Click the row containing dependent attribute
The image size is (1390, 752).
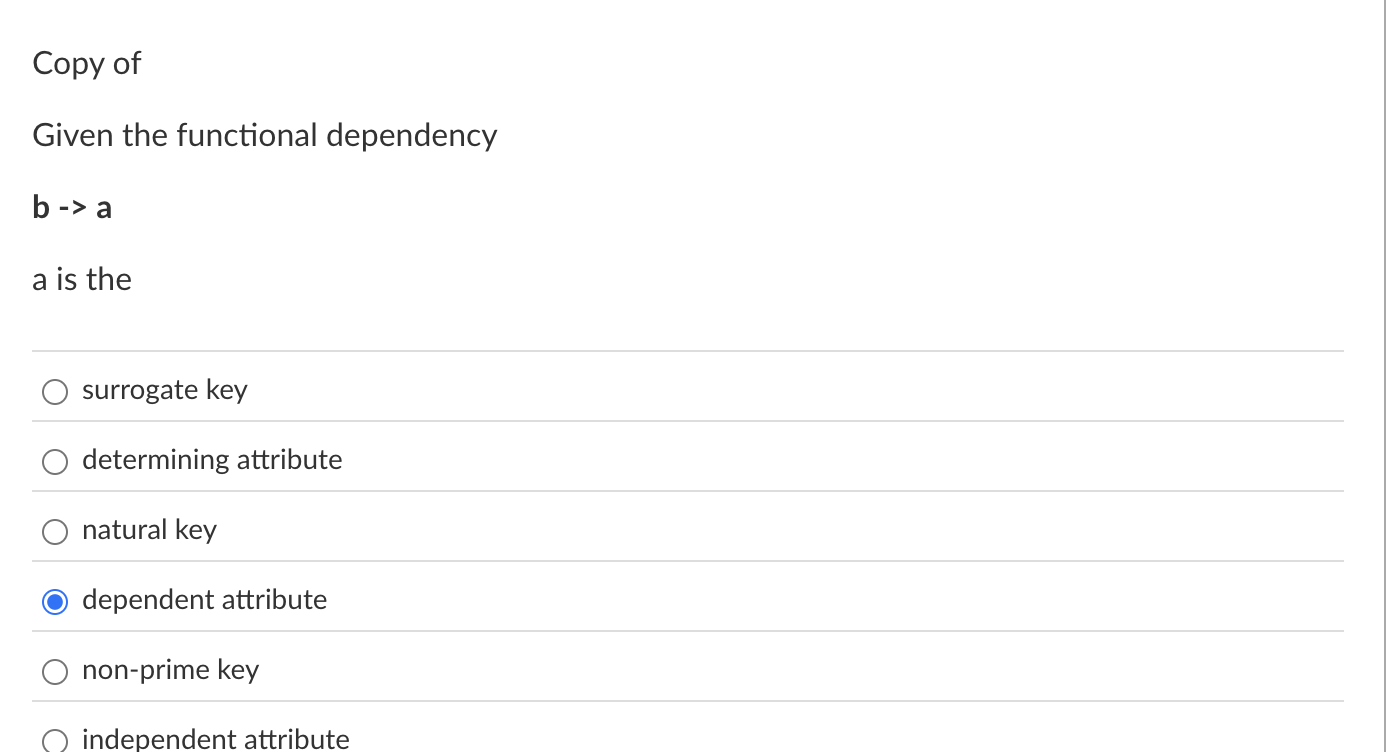pyautogui.click(x=600, y=600)
